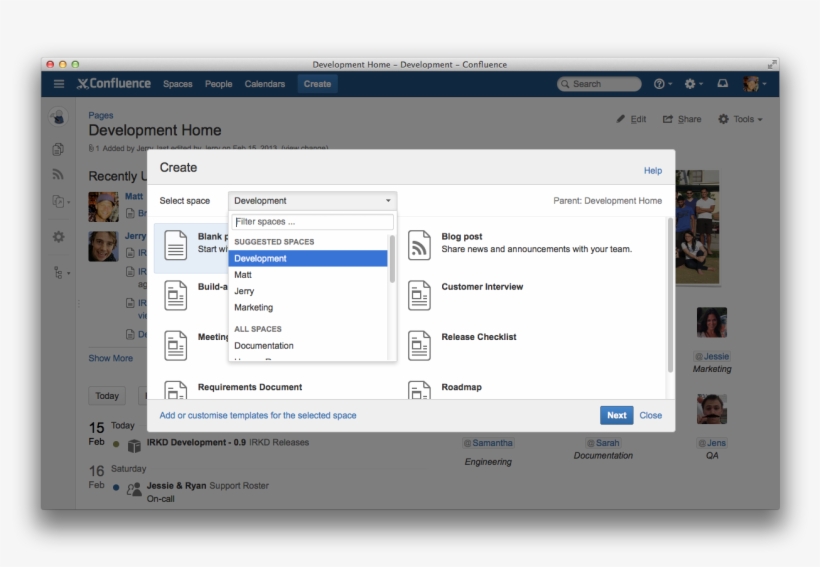Click Add or customise templates link
The height and width of the screenshot is (567, 820).
pyautogui.click(x=258, y=415)
